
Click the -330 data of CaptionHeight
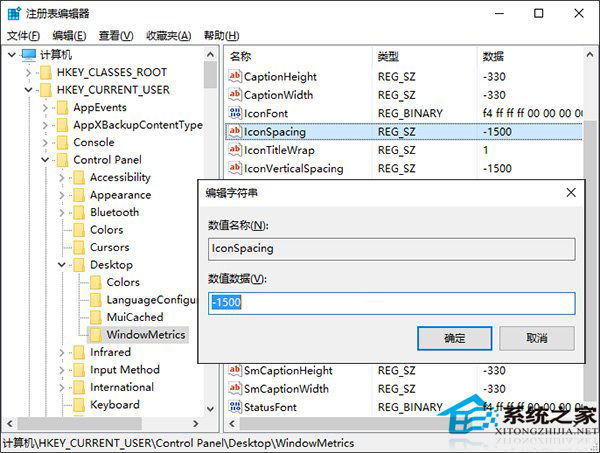pyautogui.click(x=494, y=77)
